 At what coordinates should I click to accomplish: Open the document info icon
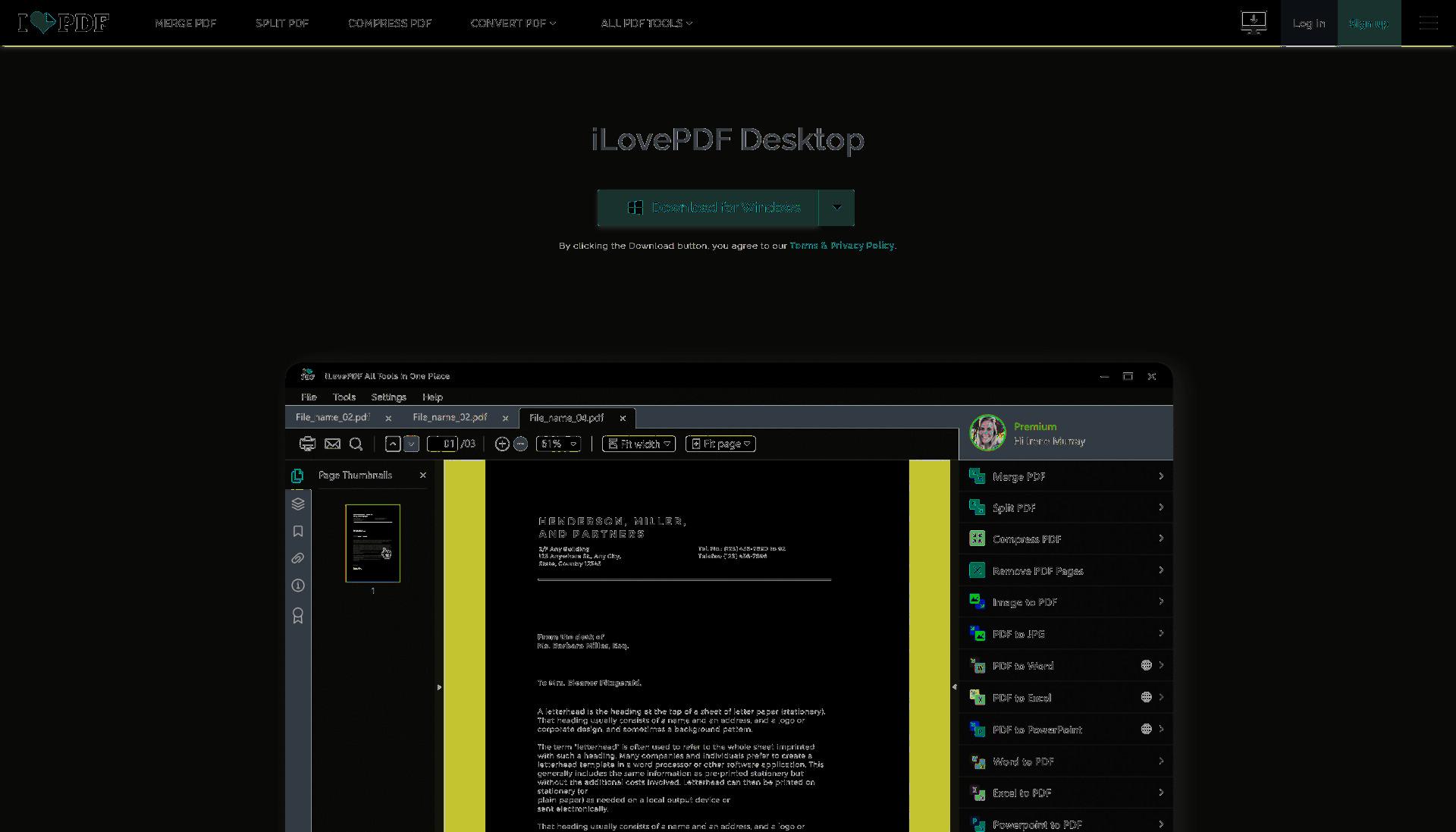coord(298,586)
